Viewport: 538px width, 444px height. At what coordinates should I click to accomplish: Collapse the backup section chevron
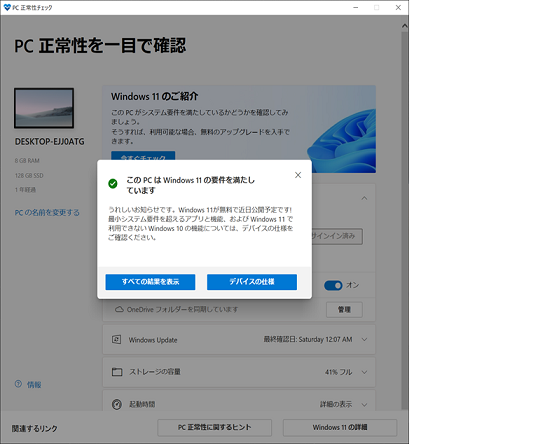tap(364, 198)
